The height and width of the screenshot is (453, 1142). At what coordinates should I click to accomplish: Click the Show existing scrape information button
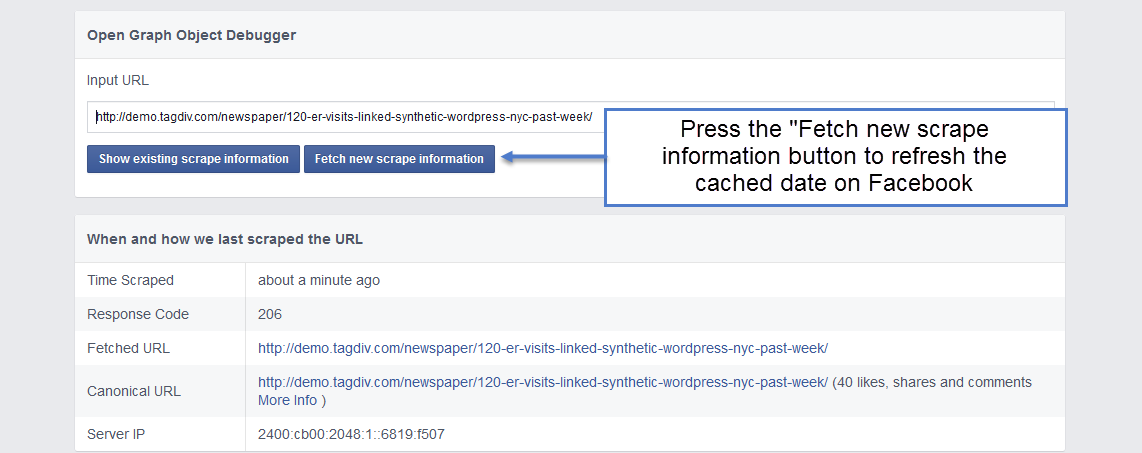[194, 159]
